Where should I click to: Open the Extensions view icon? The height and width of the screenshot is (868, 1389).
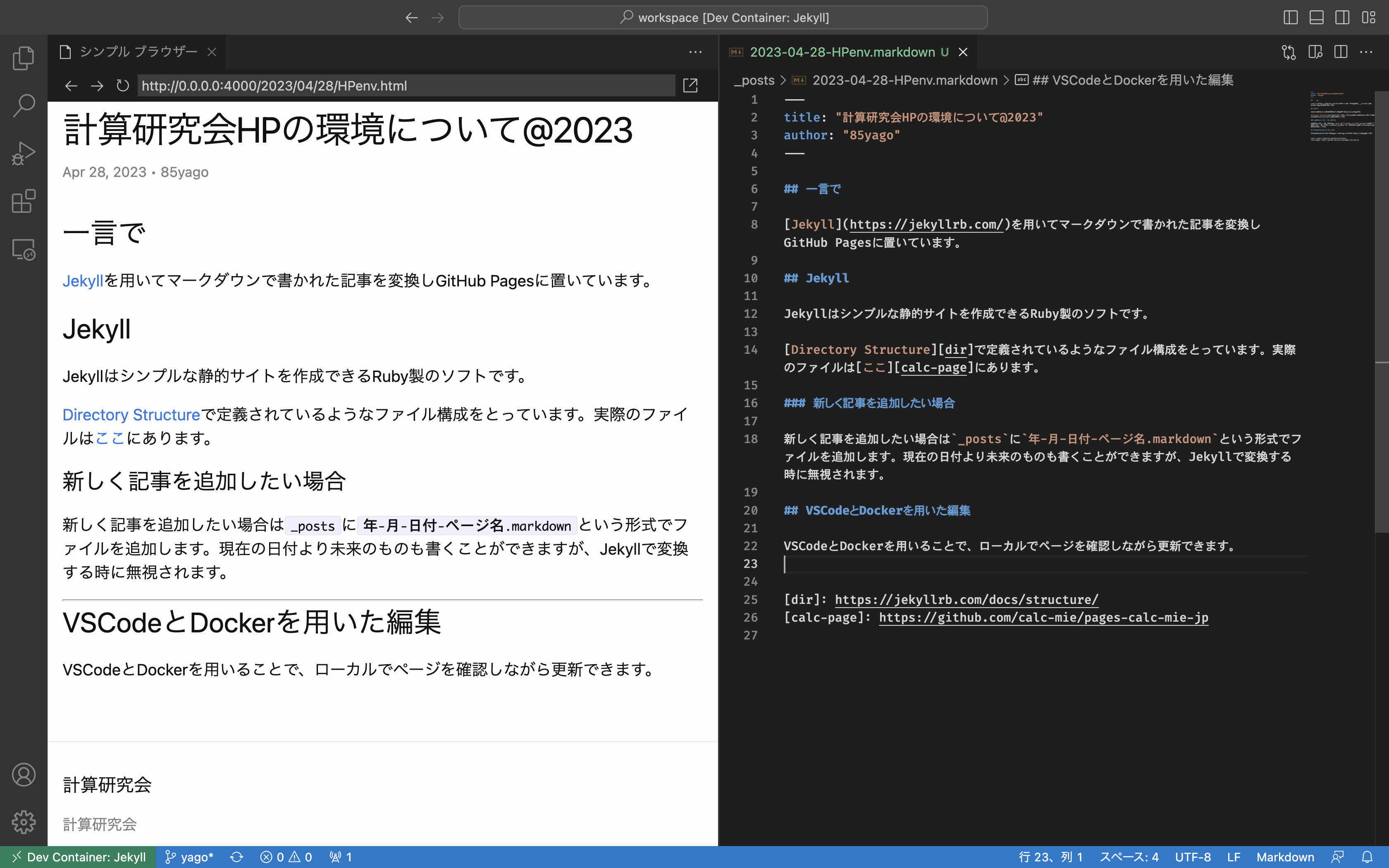click(24, 202)
